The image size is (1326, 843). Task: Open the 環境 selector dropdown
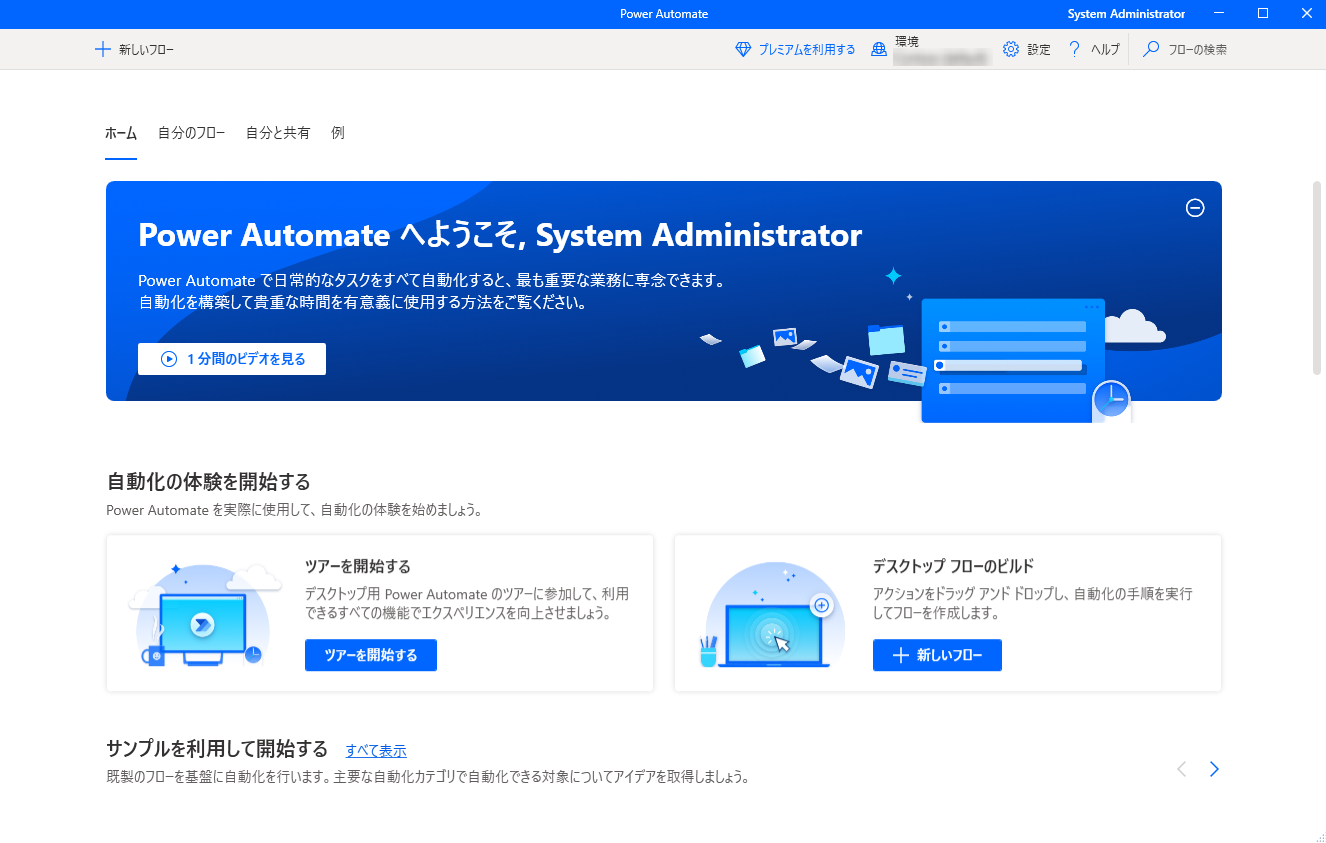pos(930,49)
